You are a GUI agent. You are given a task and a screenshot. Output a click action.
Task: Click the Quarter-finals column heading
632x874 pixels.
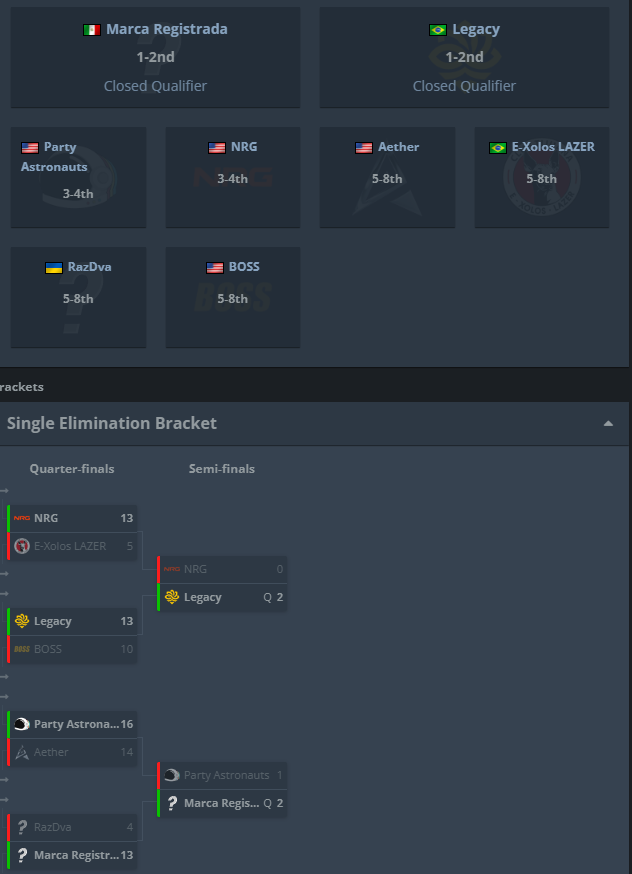pyautogui.click(x=72, y=469)
